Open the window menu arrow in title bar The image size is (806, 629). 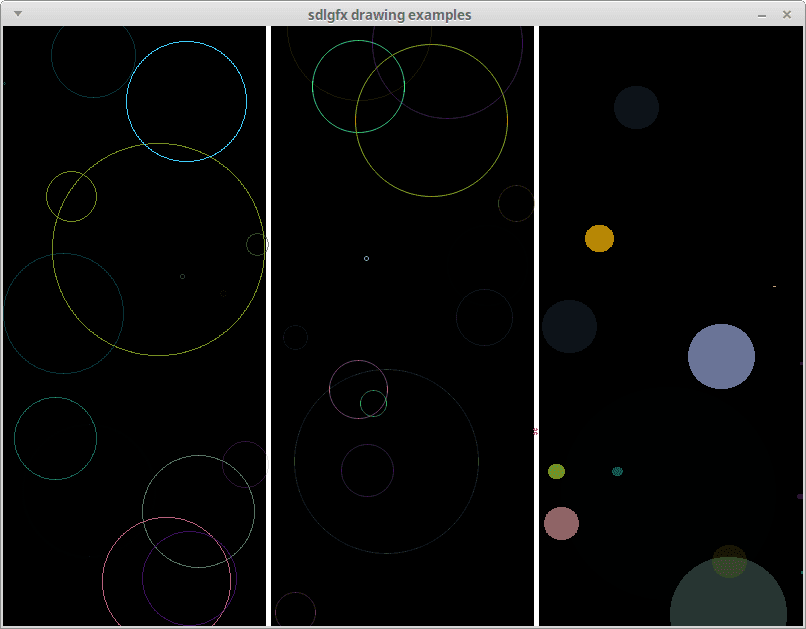(x=18, y=14)
